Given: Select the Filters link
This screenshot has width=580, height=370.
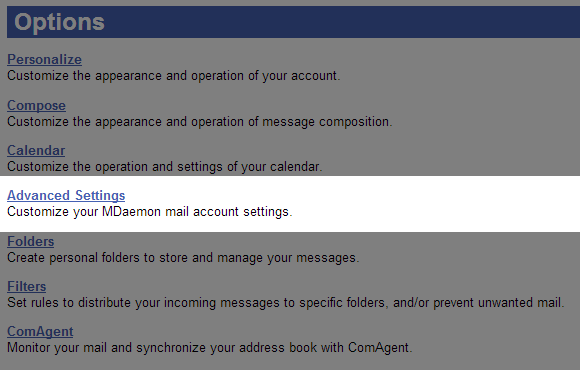Looking at the screenshot, I should pos(27,287).
